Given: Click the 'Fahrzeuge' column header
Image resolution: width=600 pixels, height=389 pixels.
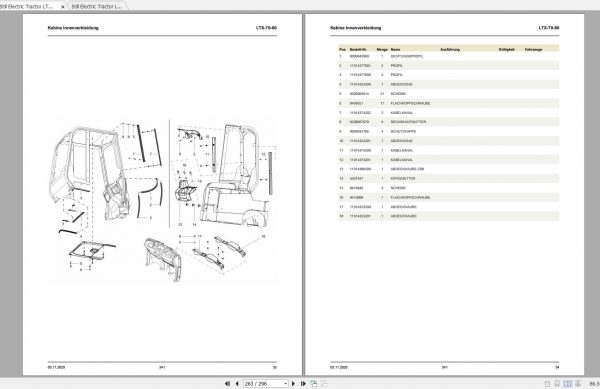Looking at the screenshot, I should pos(533,49).
